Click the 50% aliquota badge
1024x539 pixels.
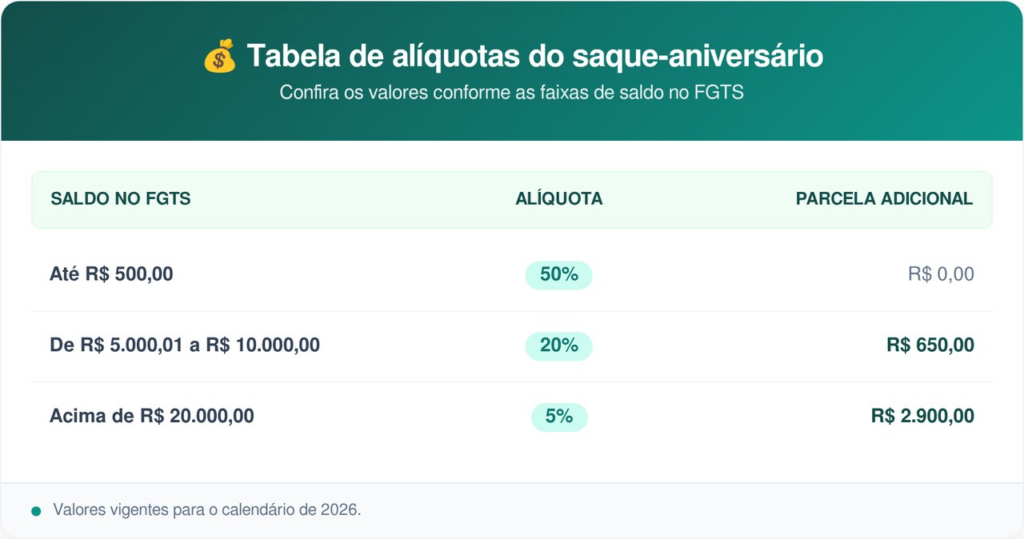(558, 275)
